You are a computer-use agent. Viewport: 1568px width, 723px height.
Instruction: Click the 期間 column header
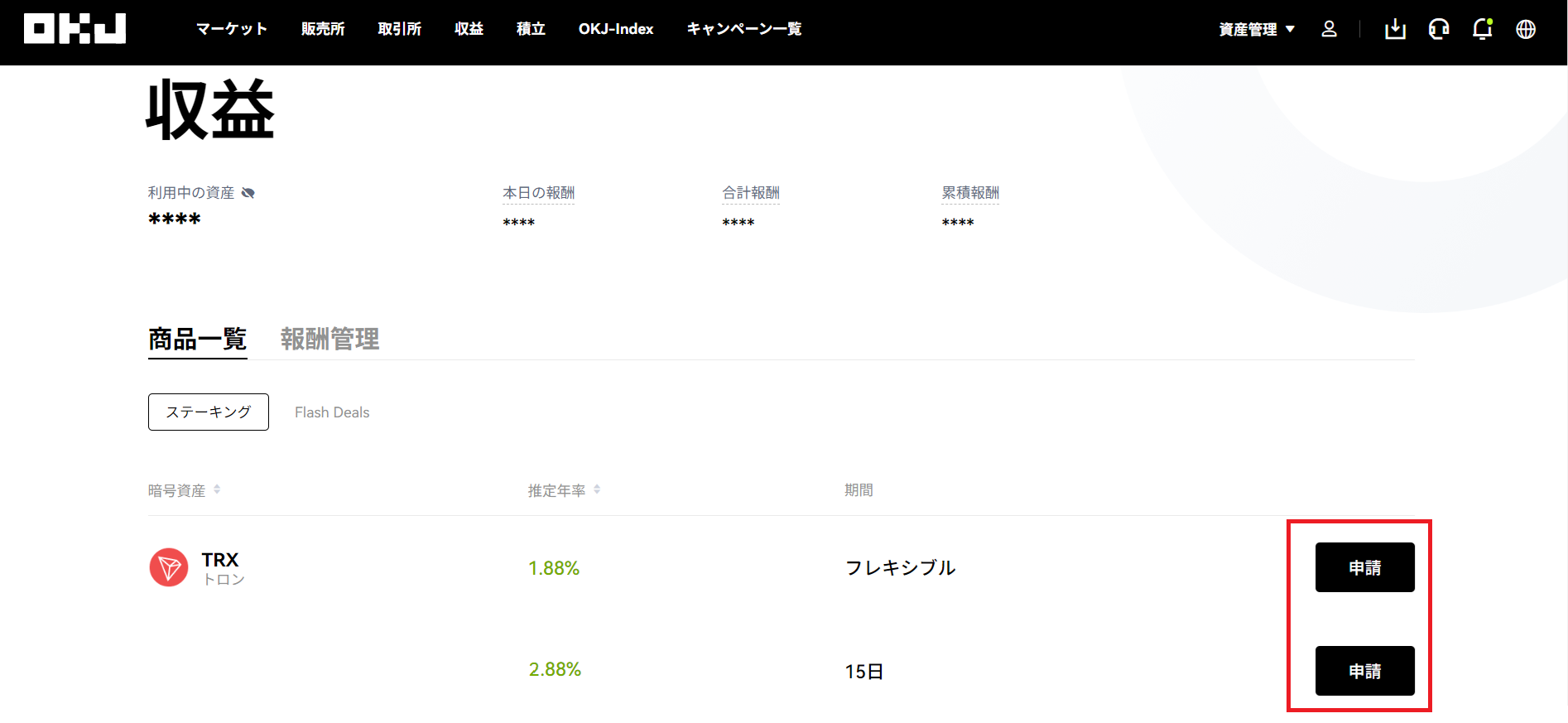click(859, 490)
